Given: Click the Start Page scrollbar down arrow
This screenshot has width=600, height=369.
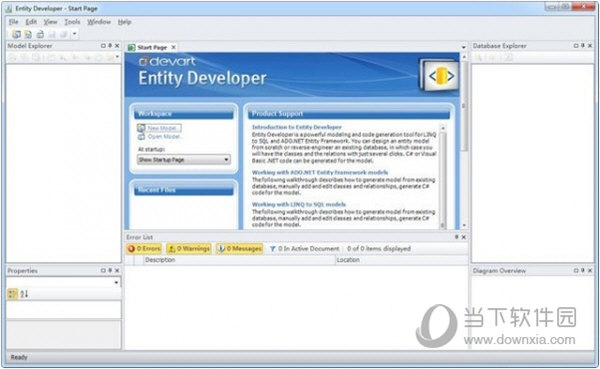Looking at the screenshot, I should 464,225.
